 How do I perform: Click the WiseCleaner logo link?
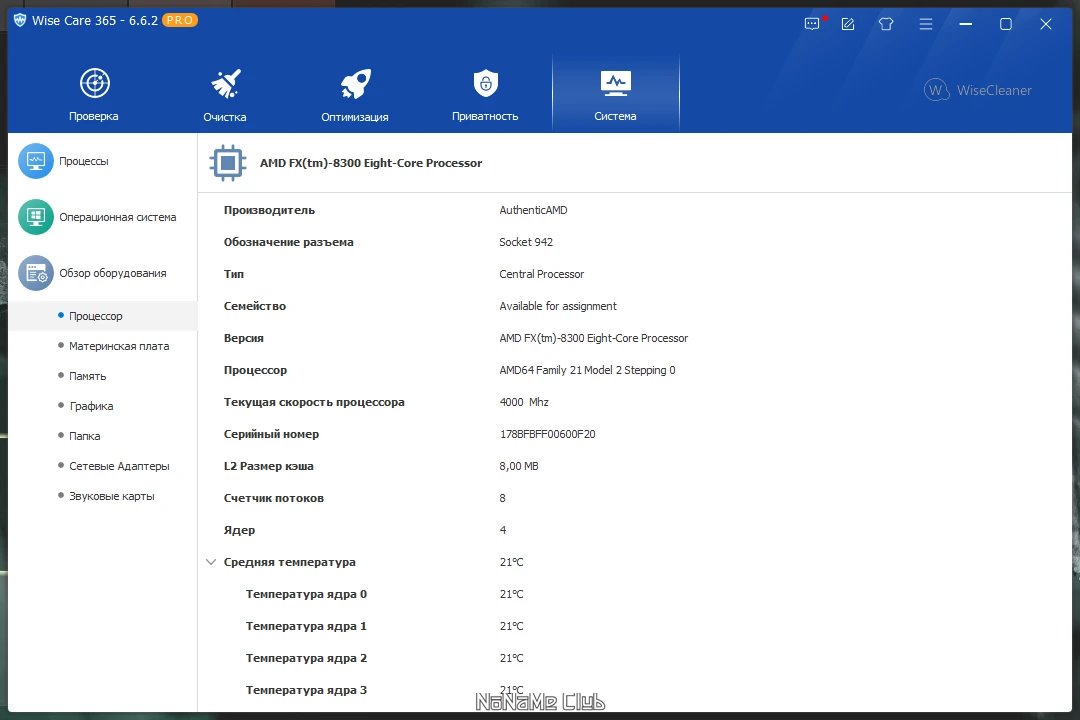(x=978, y=90)
